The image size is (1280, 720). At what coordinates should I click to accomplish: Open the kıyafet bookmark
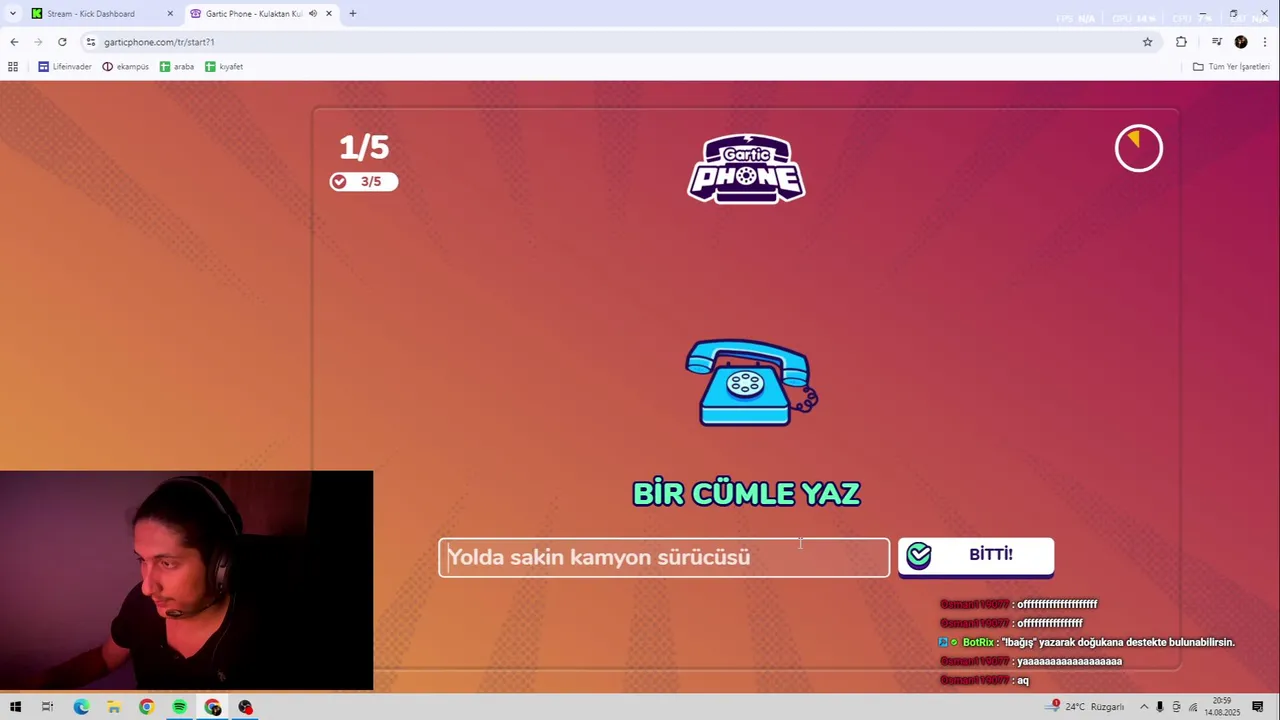224,67
